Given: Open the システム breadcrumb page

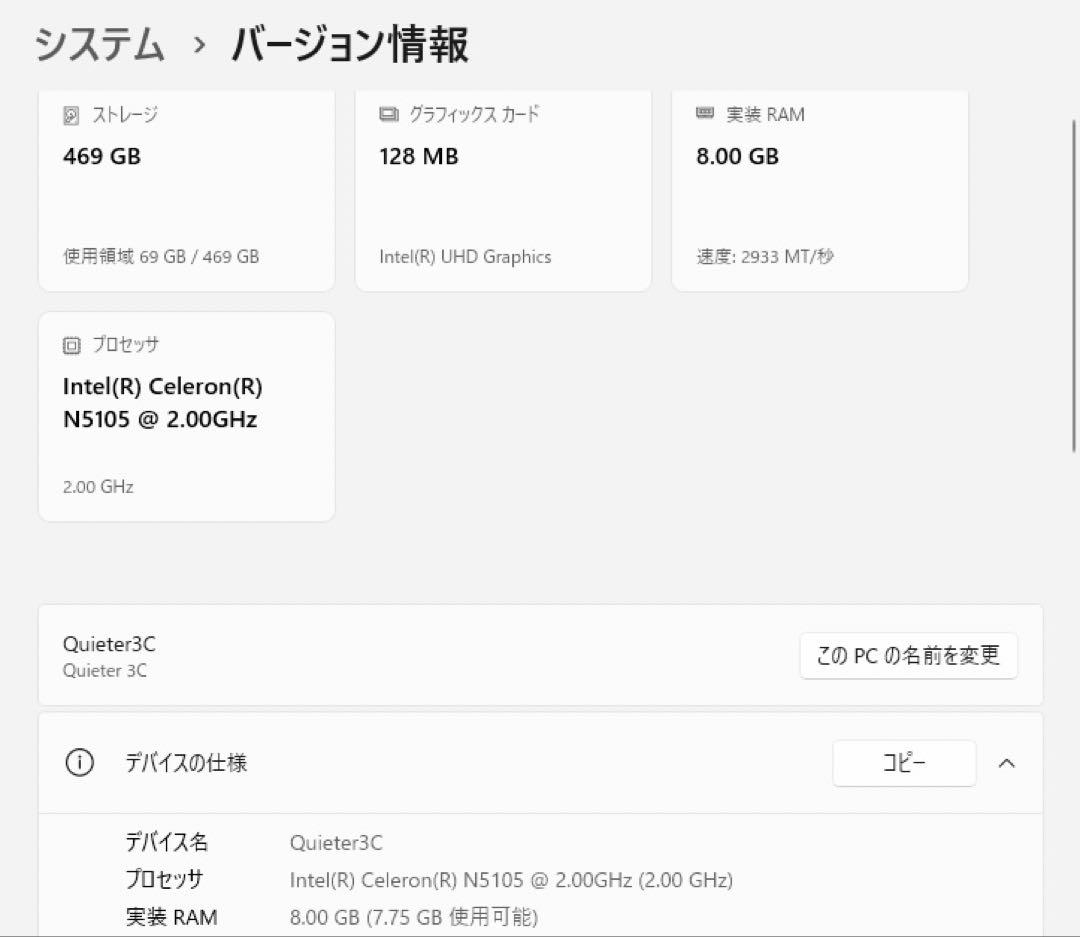Looking at the screenshot, I should (99, 44).
